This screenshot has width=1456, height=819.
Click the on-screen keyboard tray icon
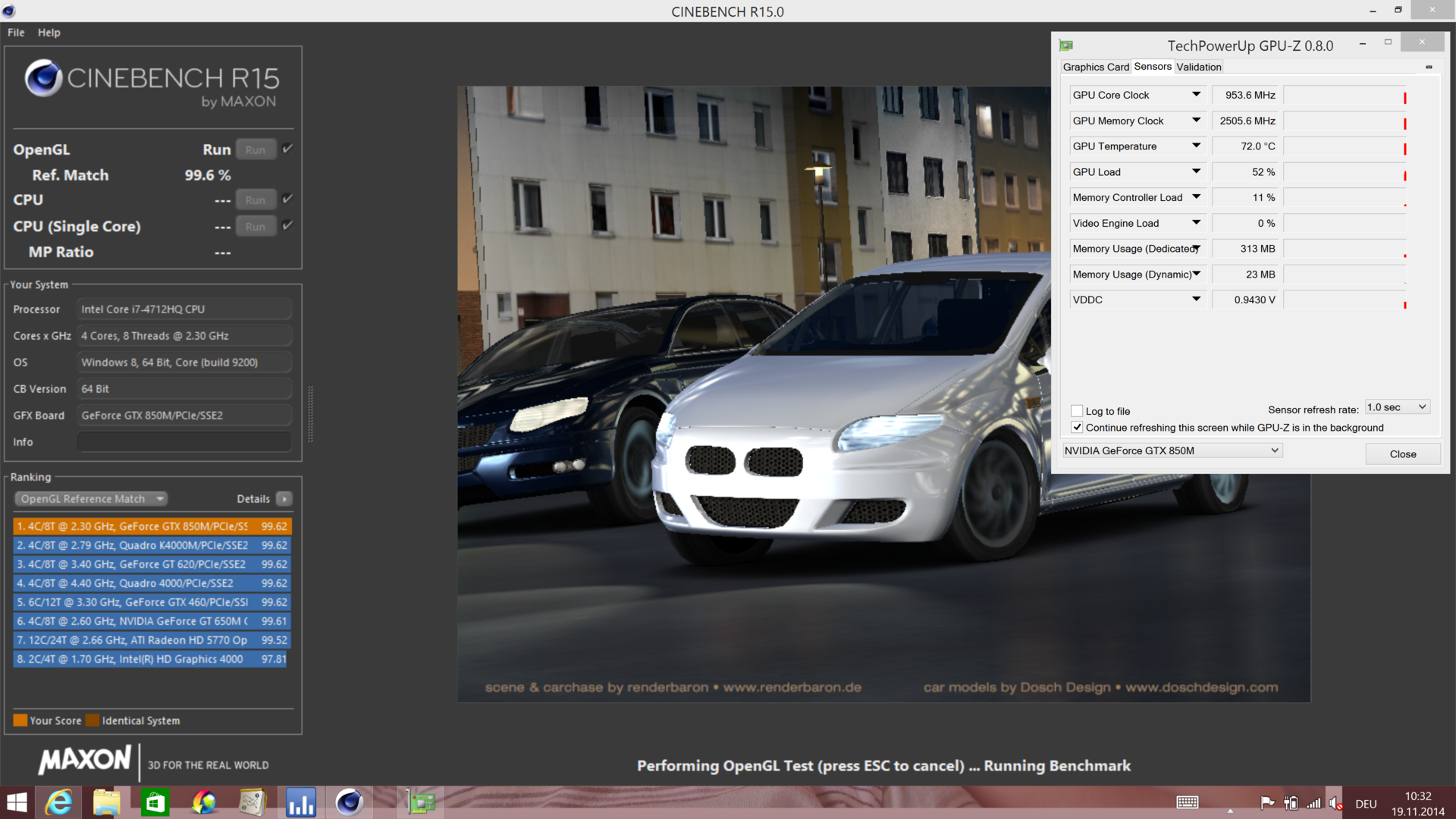[x=1187, y=803]
